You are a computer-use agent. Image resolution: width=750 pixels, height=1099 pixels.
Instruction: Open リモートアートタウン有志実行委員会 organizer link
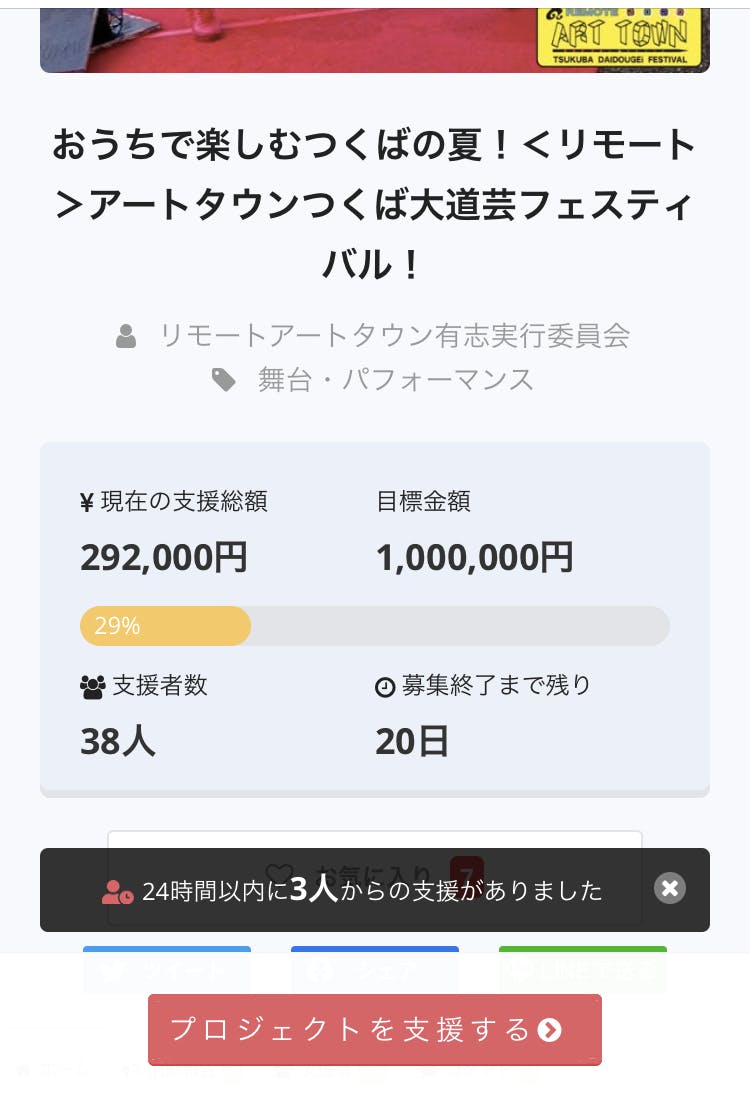coord(395,335)
